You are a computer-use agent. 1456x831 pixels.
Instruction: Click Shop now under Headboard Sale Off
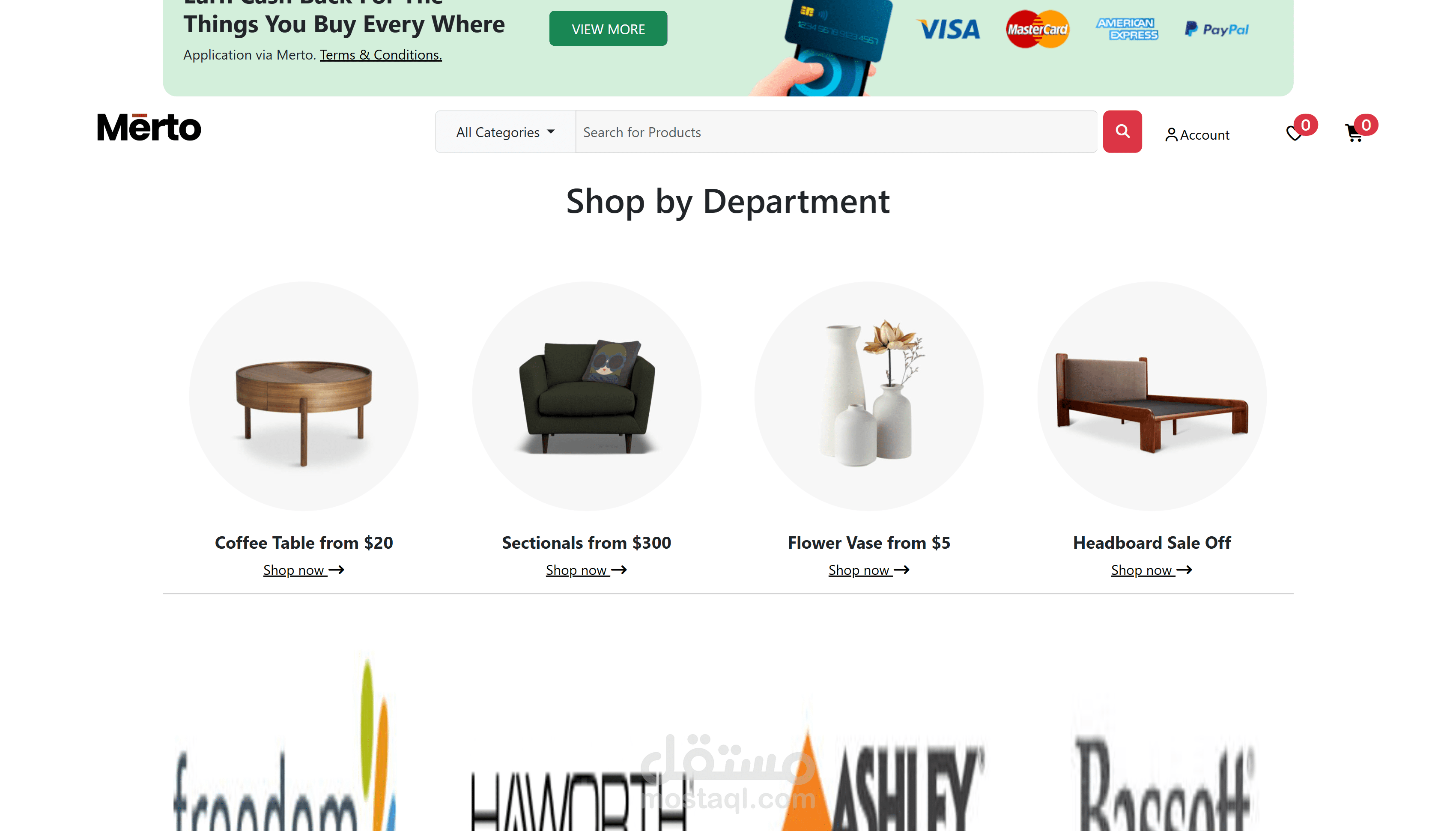point(1152,570)
